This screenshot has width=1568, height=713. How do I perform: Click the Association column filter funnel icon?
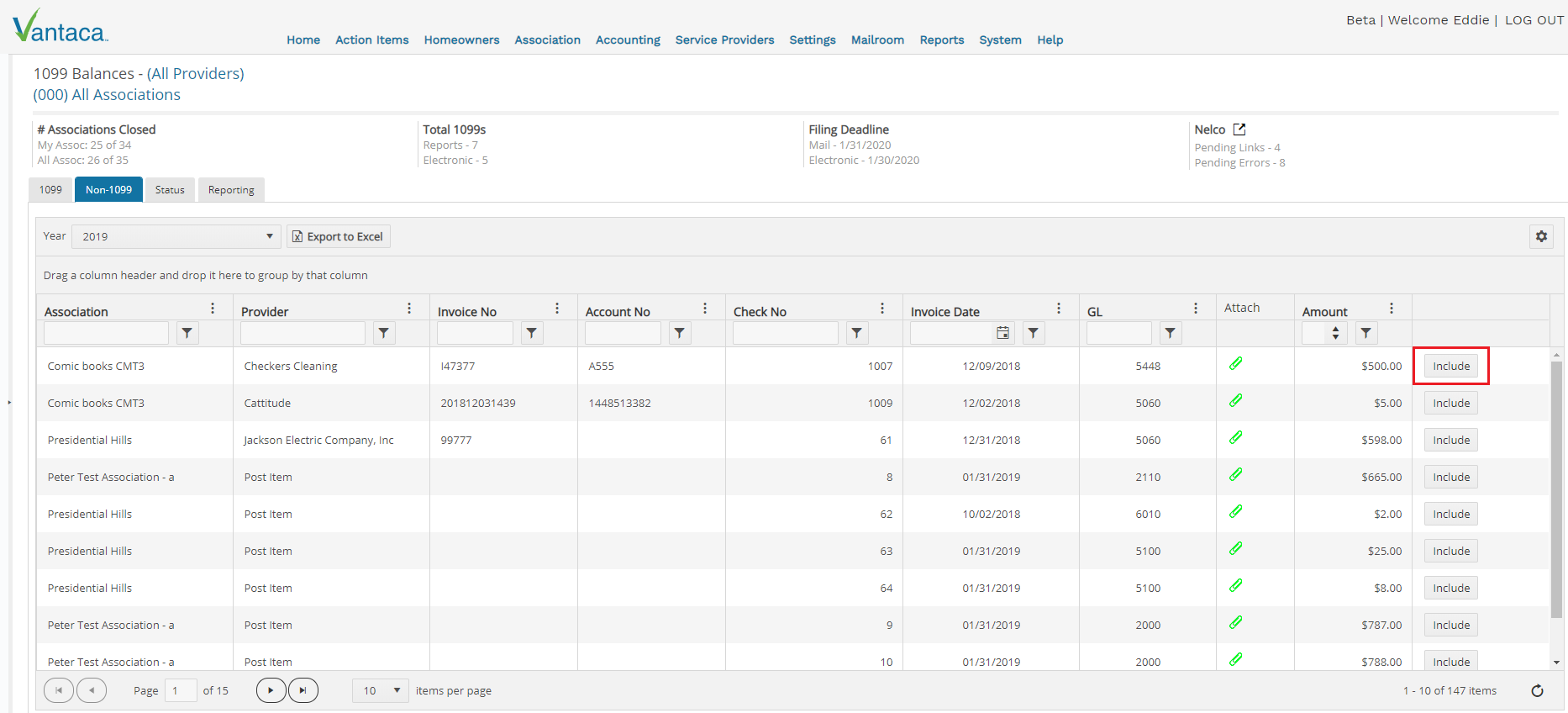(x=187, y=334)
